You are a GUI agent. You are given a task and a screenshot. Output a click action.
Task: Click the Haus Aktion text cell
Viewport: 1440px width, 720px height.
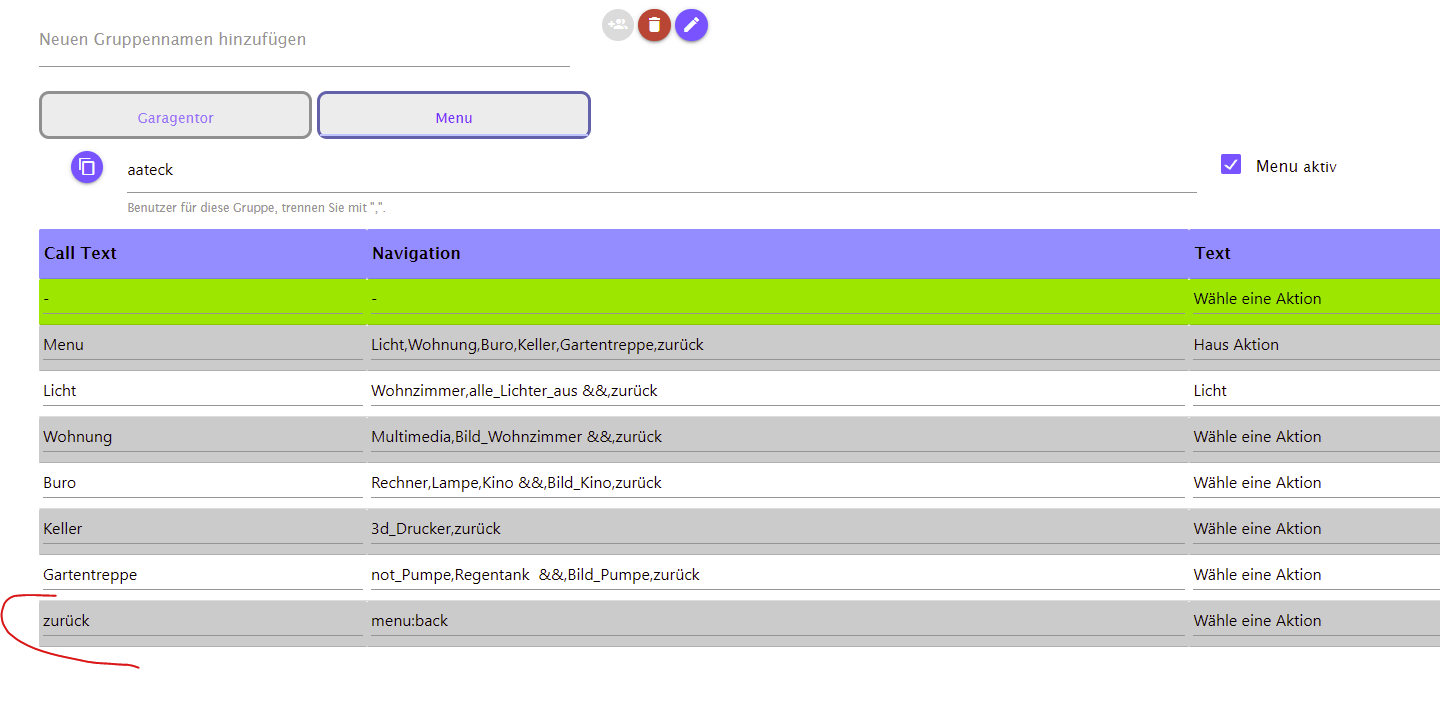(x=1316, y=346)
